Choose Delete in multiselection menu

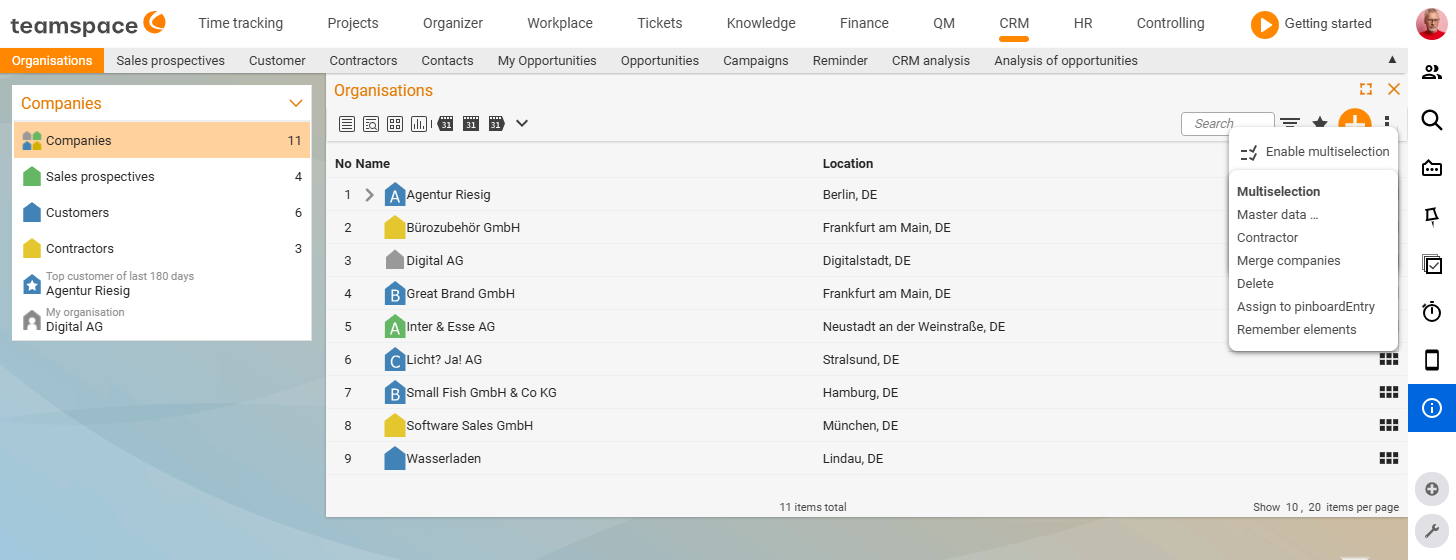[x=1255, y=283]
